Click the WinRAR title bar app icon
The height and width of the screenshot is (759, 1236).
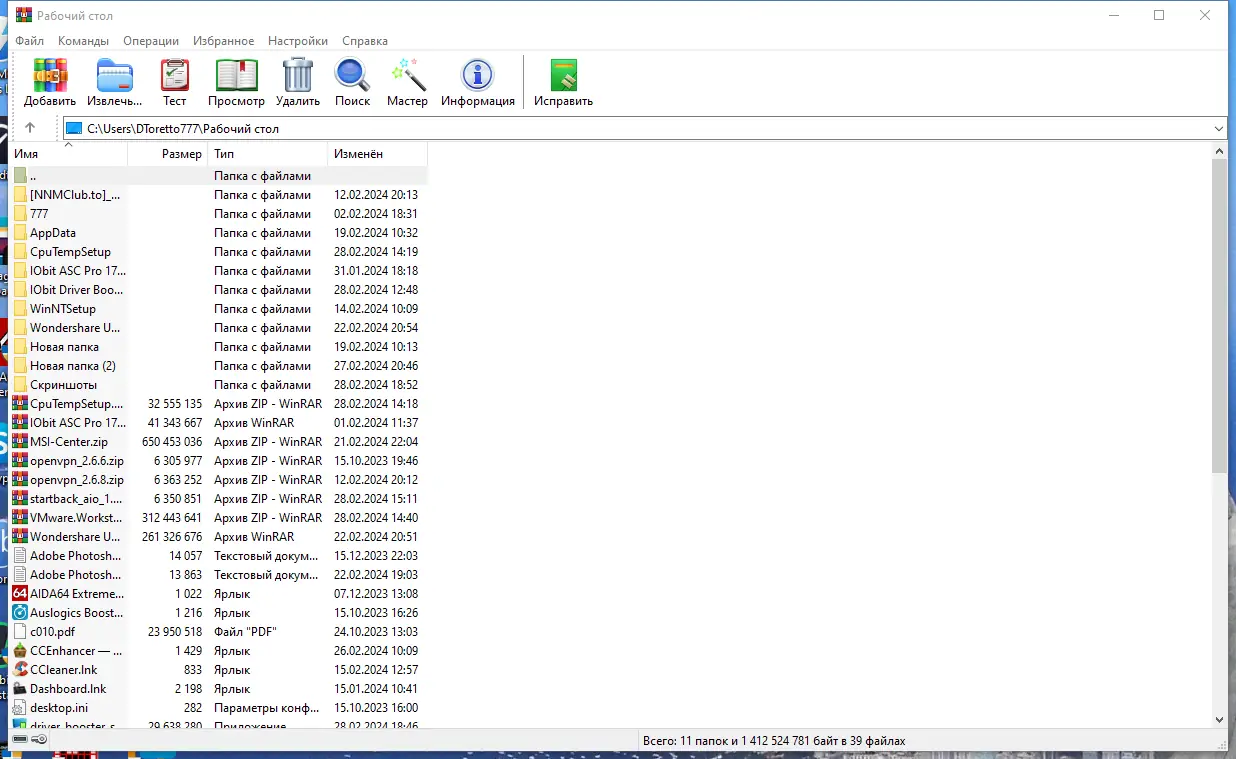pos(24,15)
